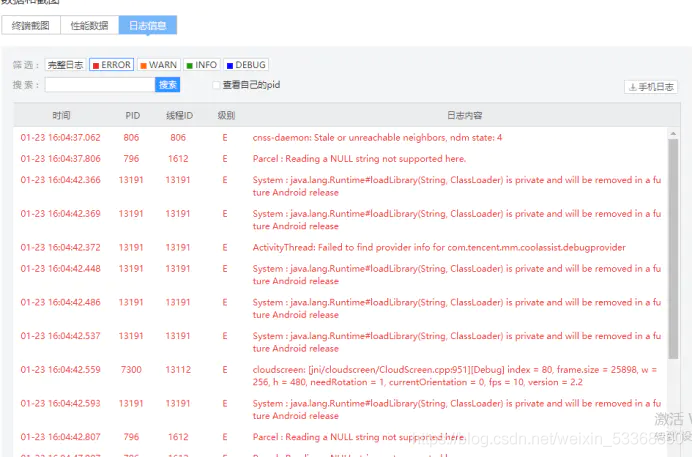Click the PID column header

coord(133,115)
